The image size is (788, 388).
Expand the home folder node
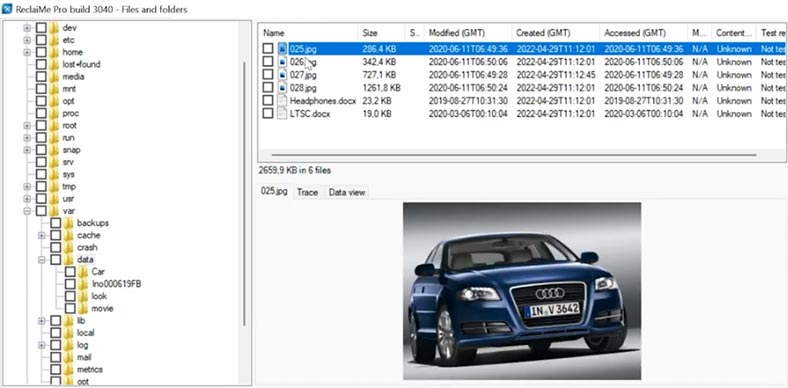(27, 52)
